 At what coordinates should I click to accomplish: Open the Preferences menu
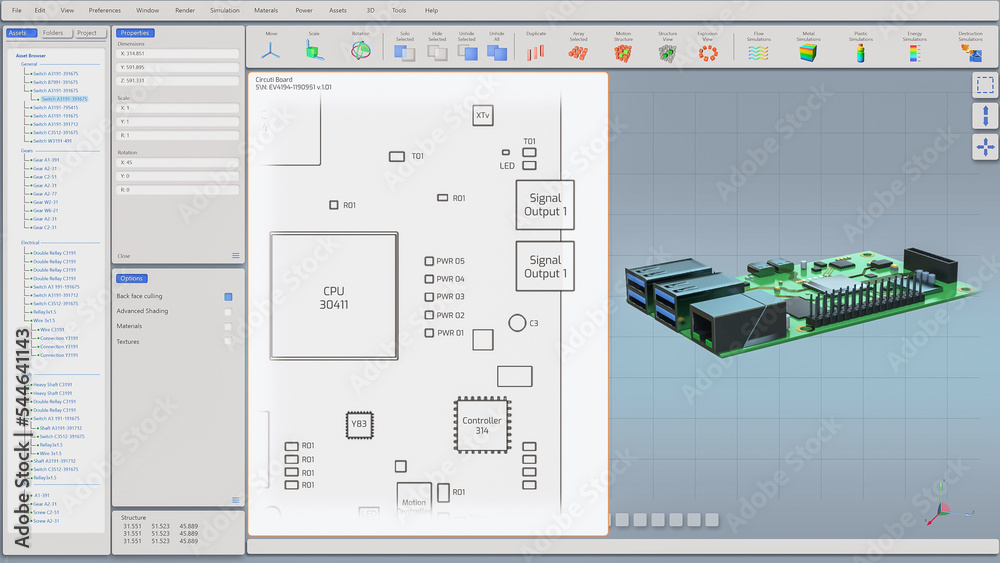click(105, 10)
